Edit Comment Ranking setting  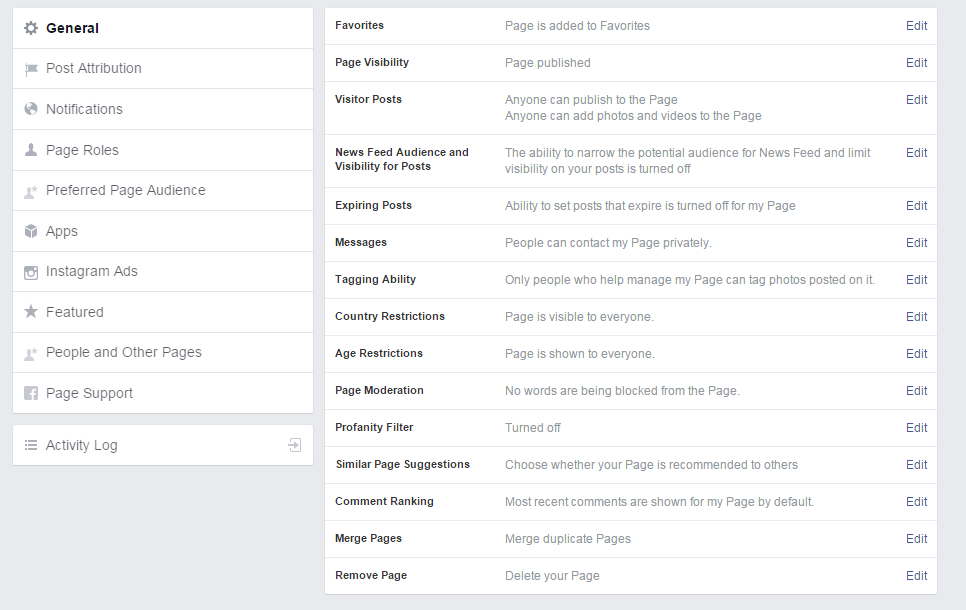pos(916,502)
